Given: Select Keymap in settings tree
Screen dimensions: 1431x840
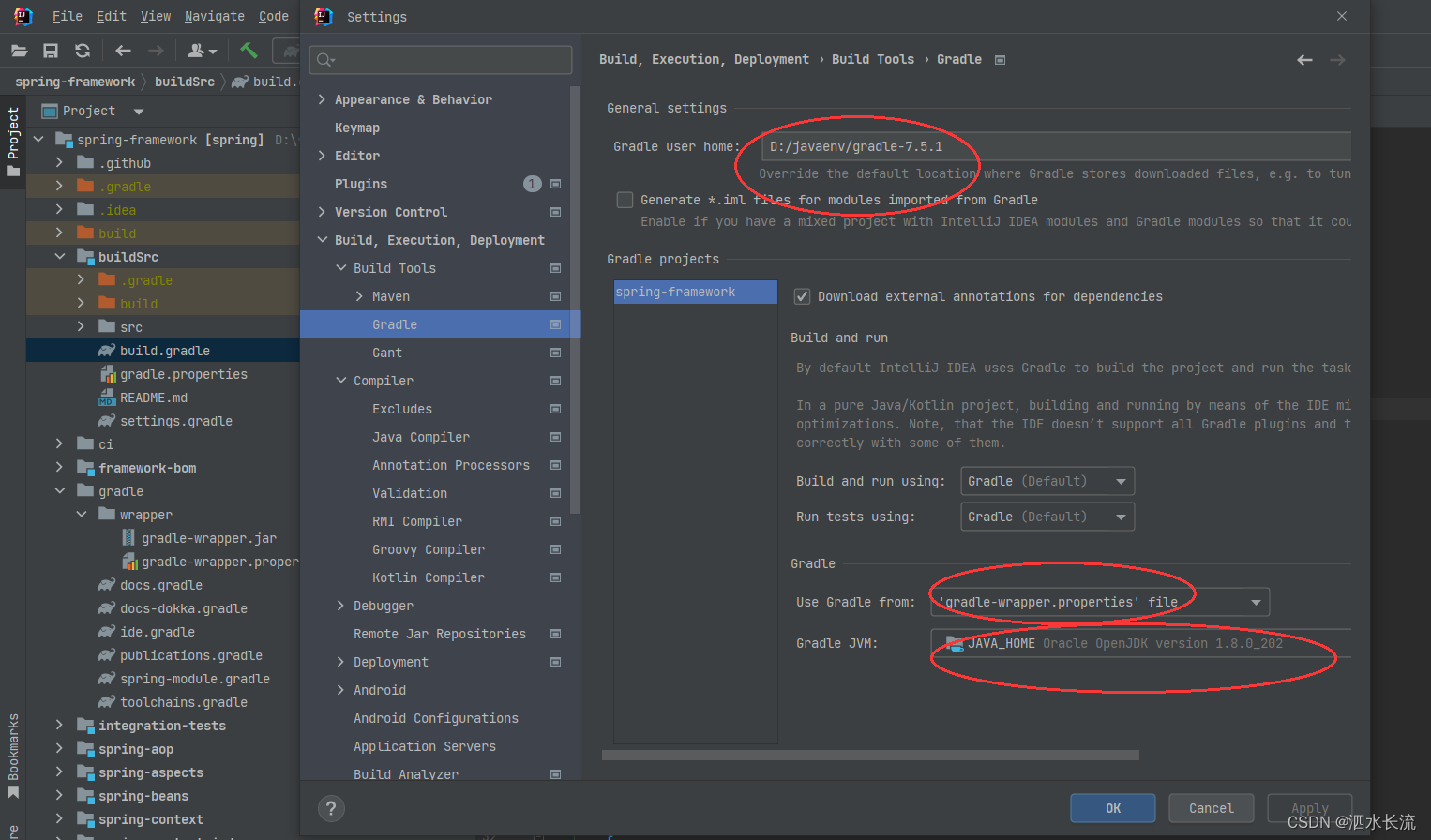Looking at the screenshot, I should coord(357,127).
